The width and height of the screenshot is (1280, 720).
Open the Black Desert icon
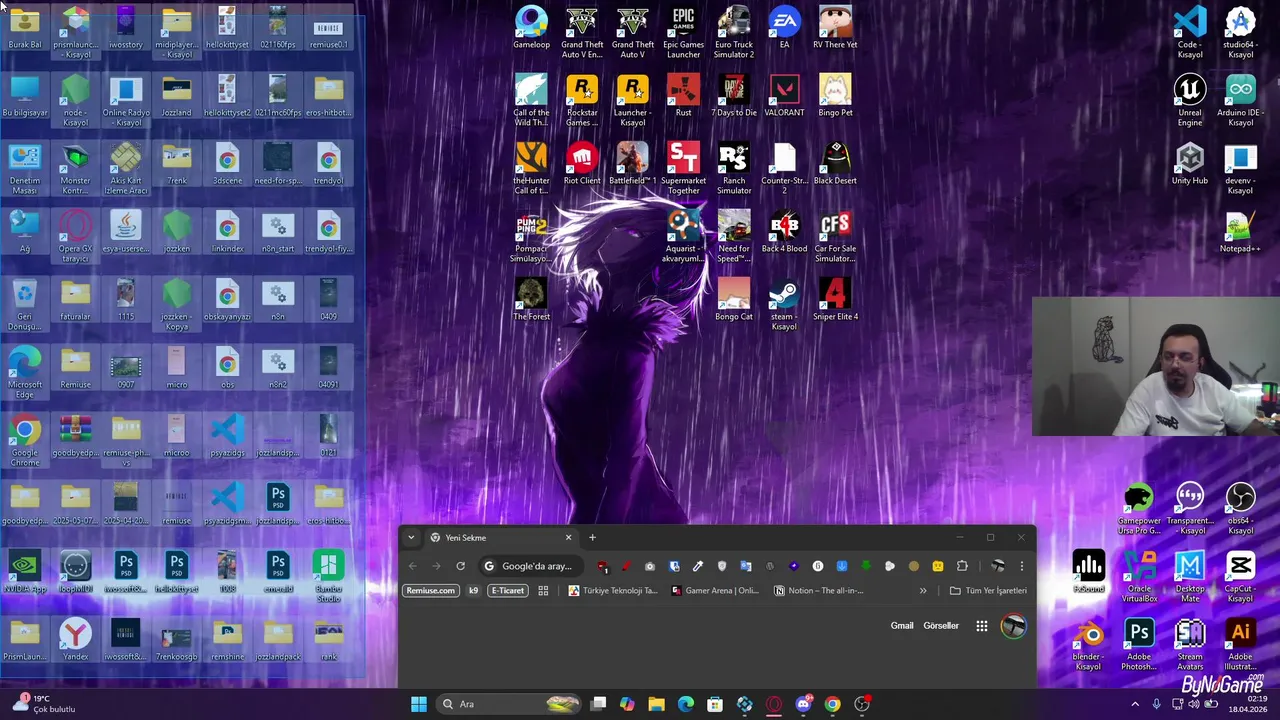click(x=835, y=164)
